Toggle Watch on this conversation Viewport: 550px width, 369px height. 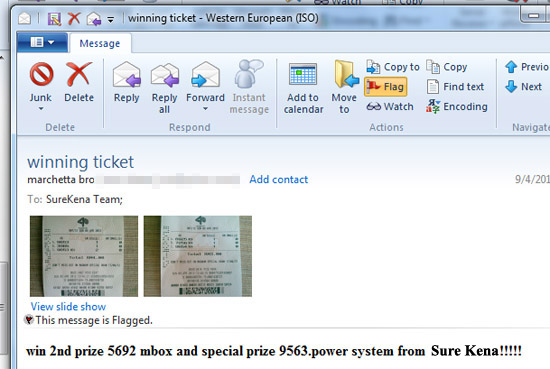pos(390,106)
